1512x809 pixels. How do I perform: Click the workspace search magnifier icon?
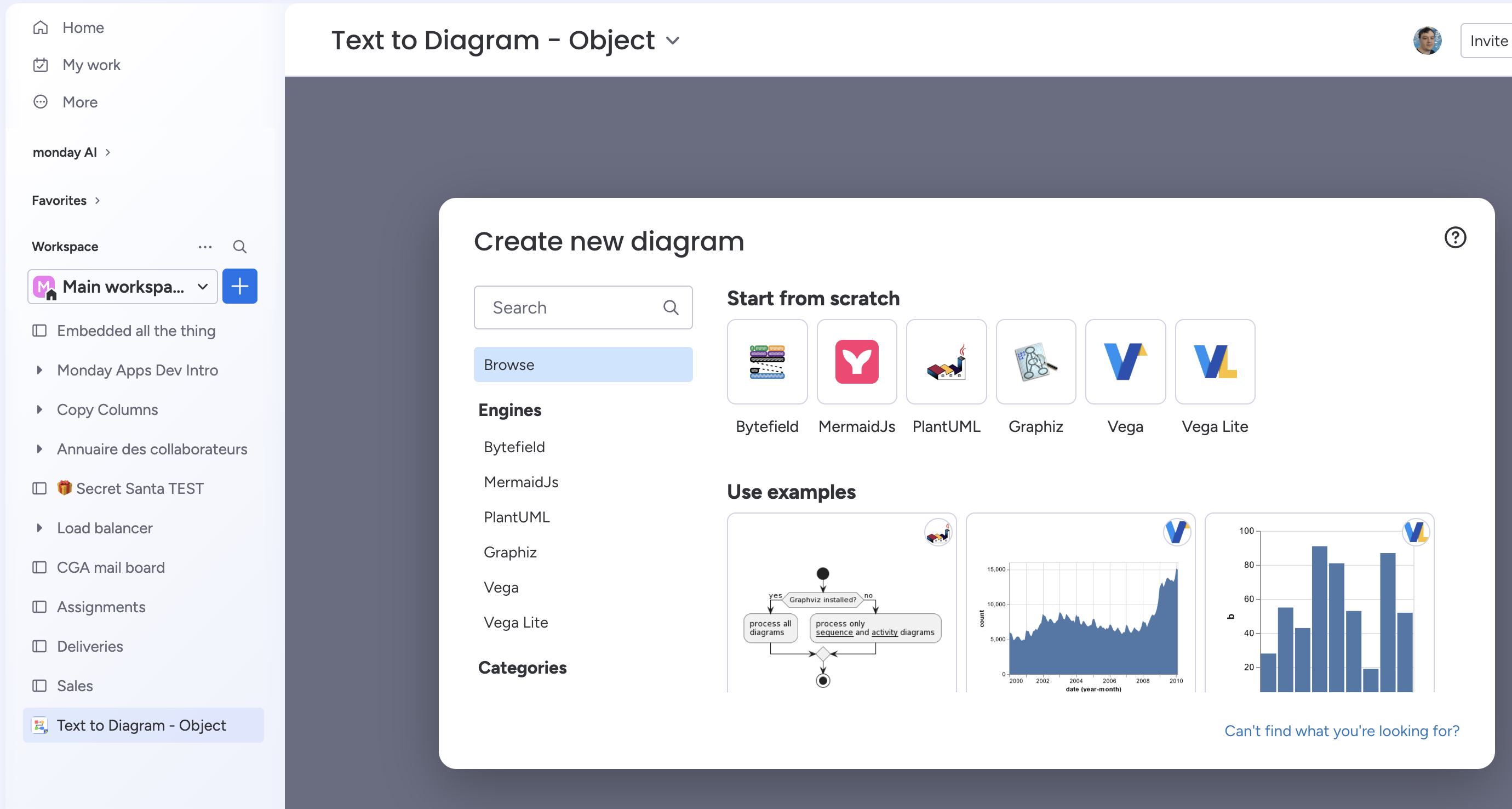pos(239,247)
